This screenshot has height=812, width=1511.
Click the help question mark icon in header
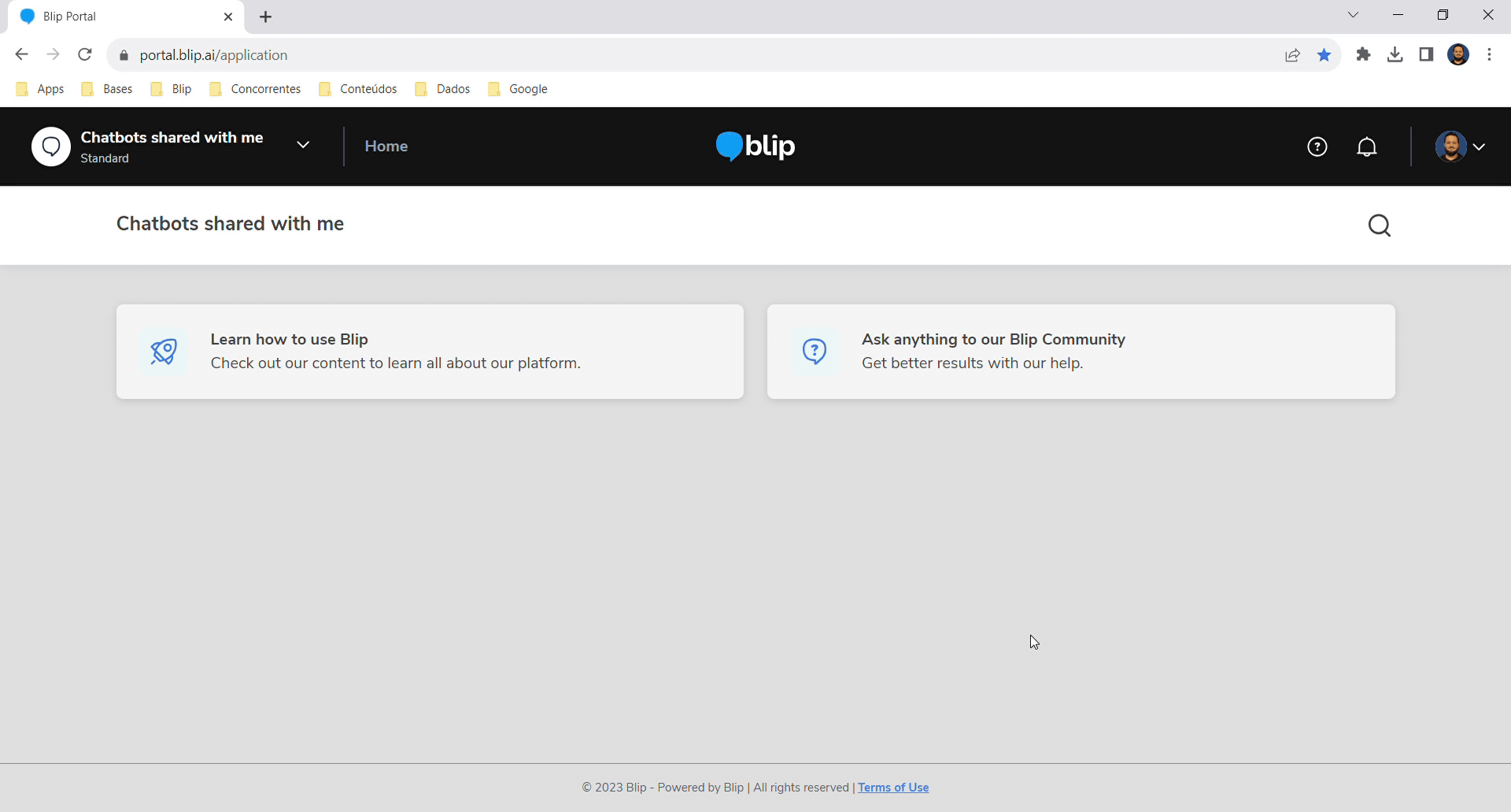click(x=1317, y=147)
